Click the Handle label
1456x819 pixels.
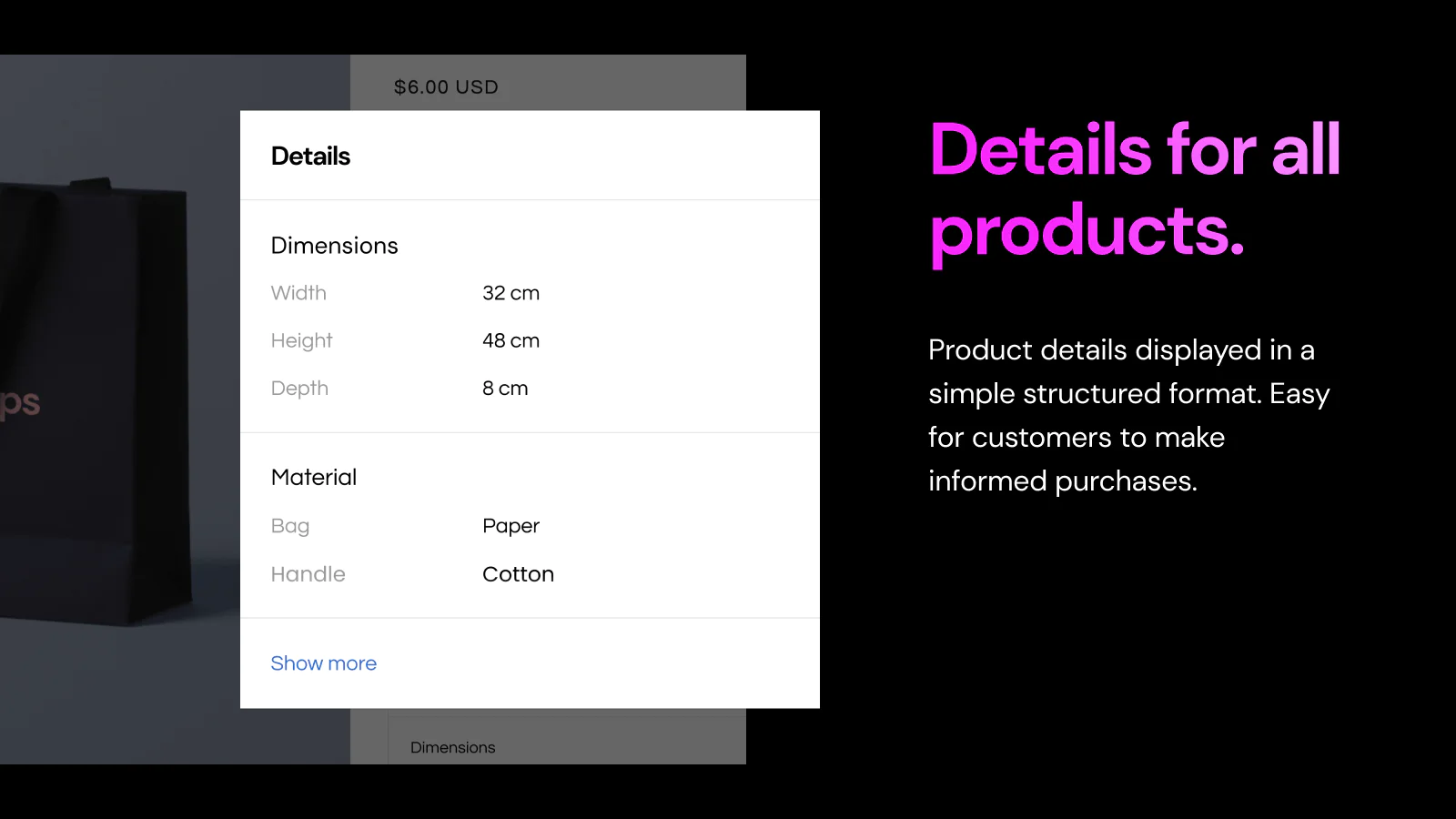click(x=308, y=574)
